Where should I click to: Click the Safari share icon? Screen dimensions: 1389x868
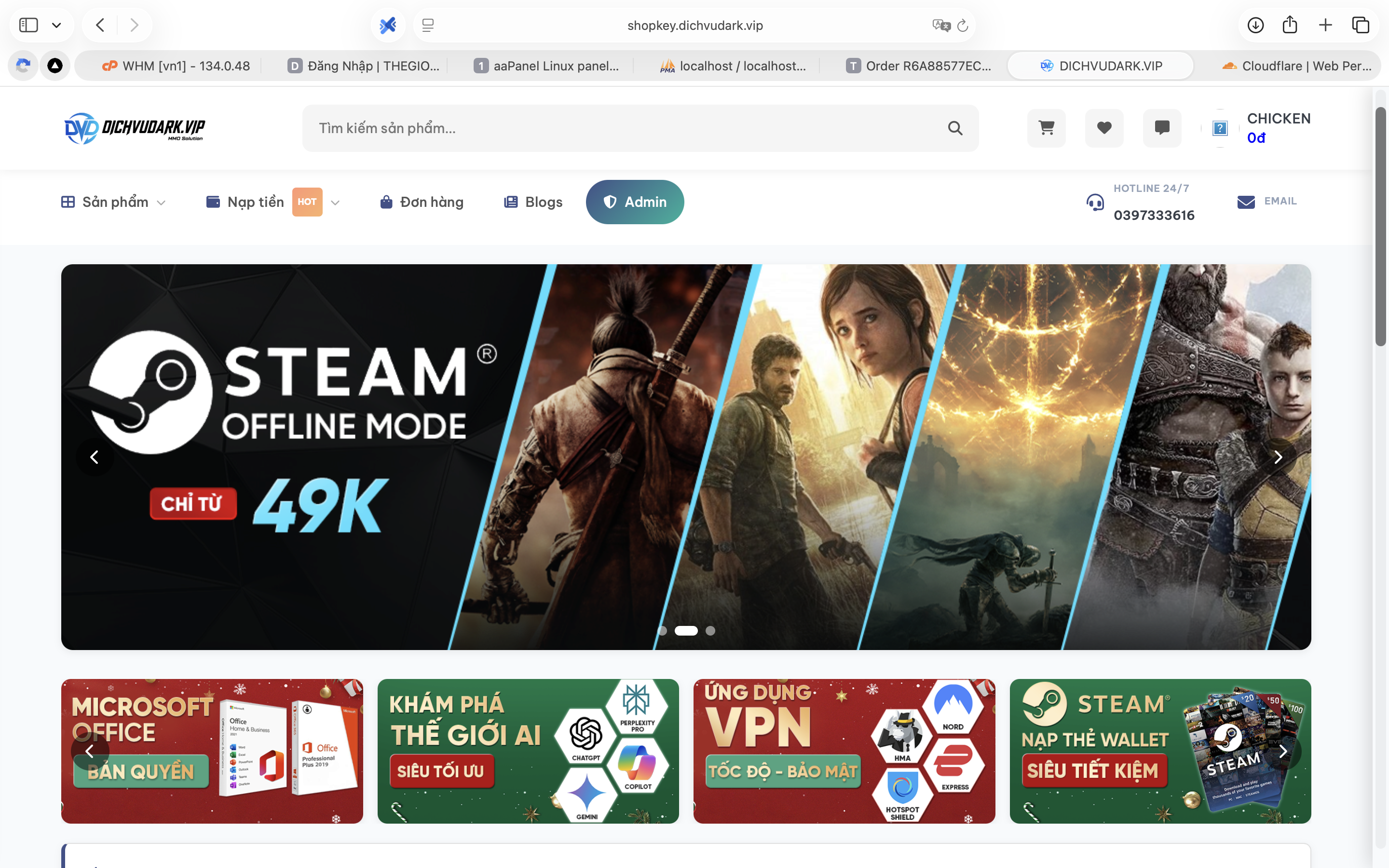[x=1290, y=25]
